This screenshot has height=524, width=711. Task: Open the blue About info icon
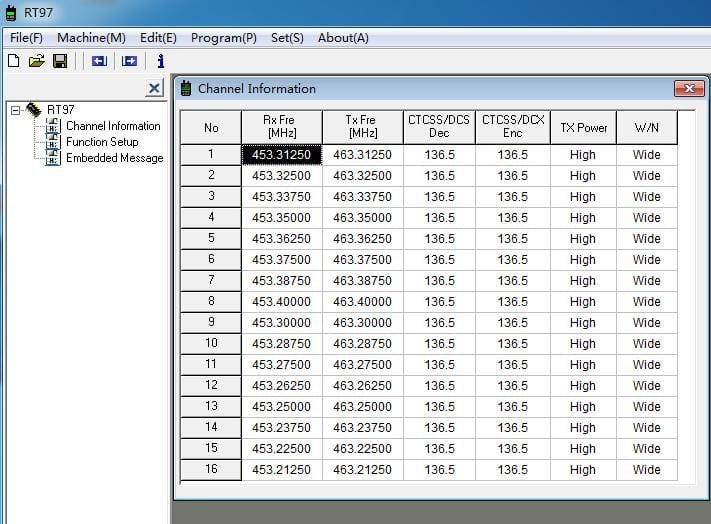(x=160, y=61)
